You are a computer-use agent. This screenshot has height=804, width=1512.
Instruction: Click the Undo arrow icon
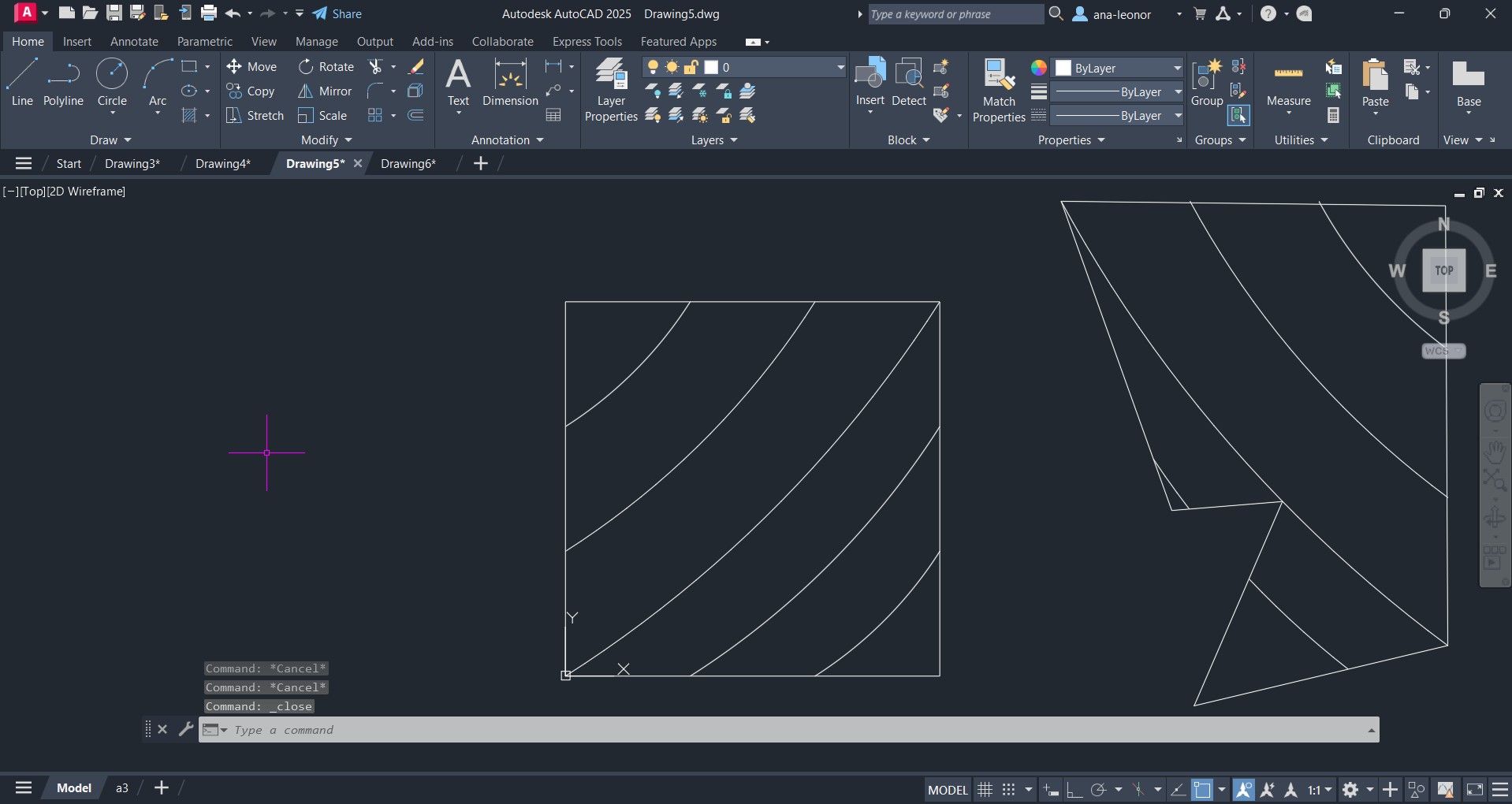coord(233,13)
